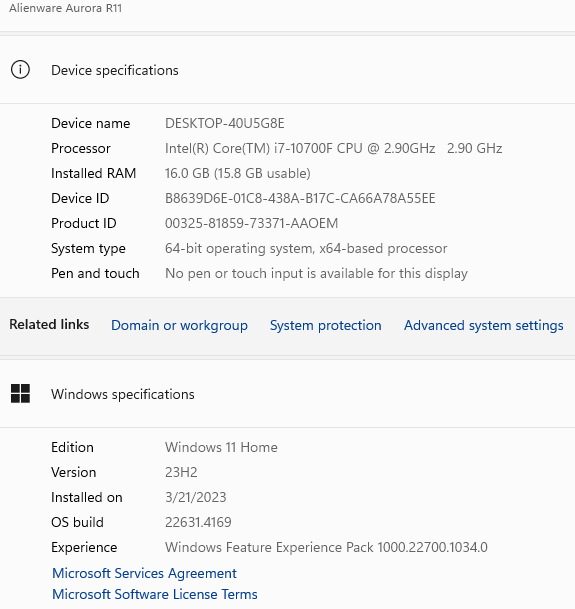Open the Microsoft Services Agreement link

[x=145, y=573]
